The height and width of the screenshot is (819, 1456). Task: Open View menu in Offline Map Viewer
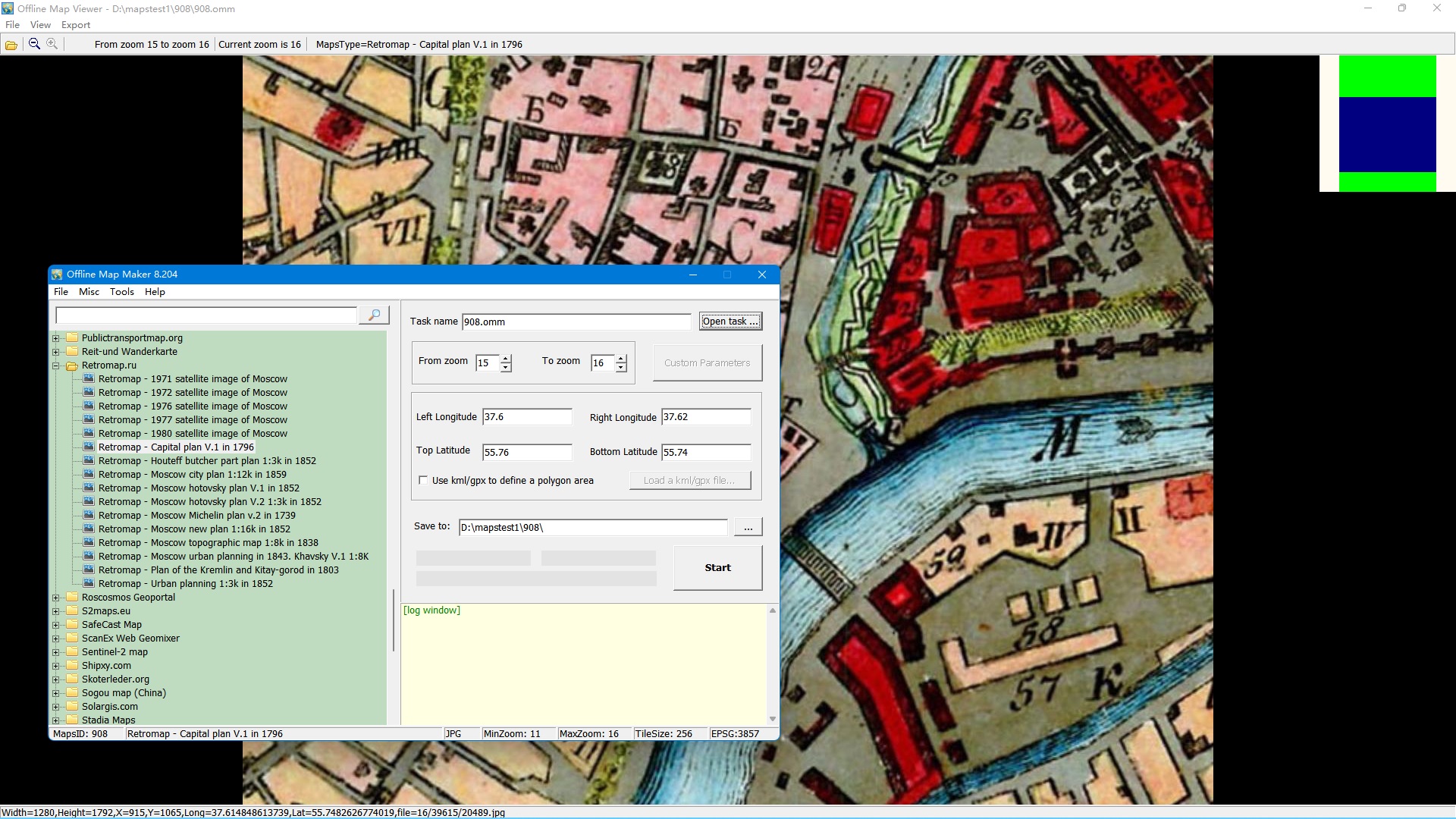(x=40, y=25)
